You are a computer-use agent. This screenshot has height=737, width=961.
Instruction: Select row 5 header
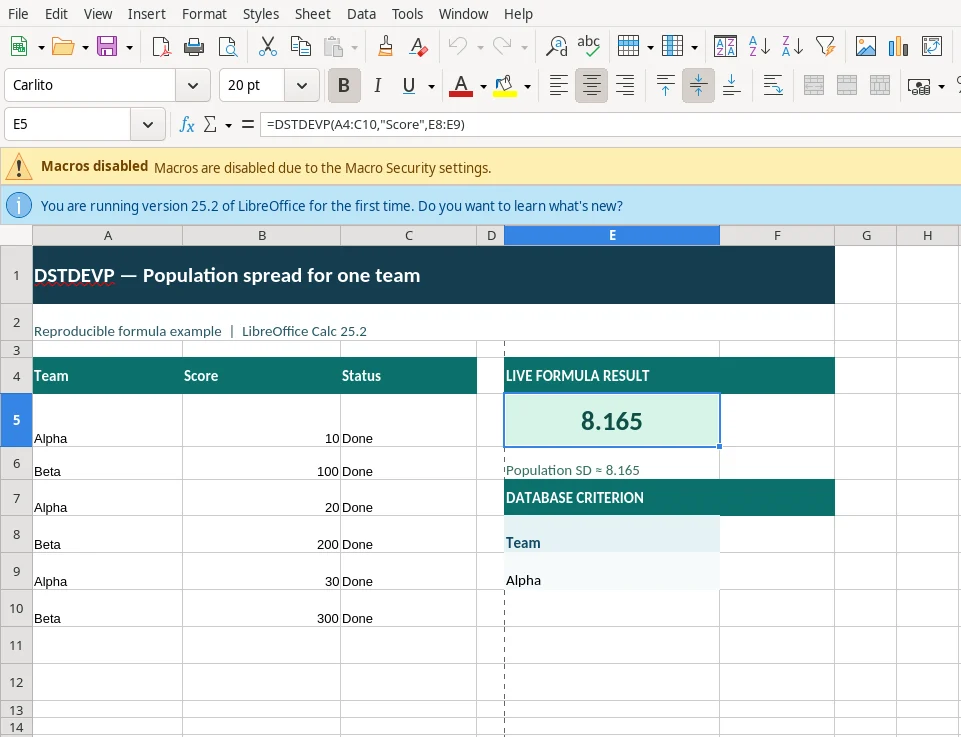tap(17, 420)
